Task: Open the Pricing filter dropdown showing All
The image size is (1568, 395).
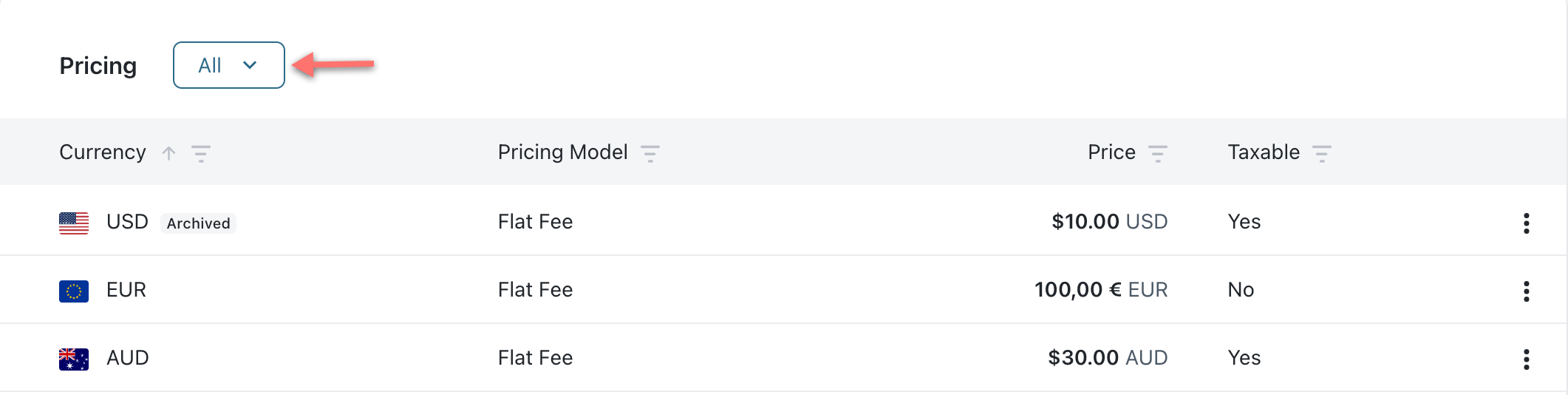Action: coord(228,65)
